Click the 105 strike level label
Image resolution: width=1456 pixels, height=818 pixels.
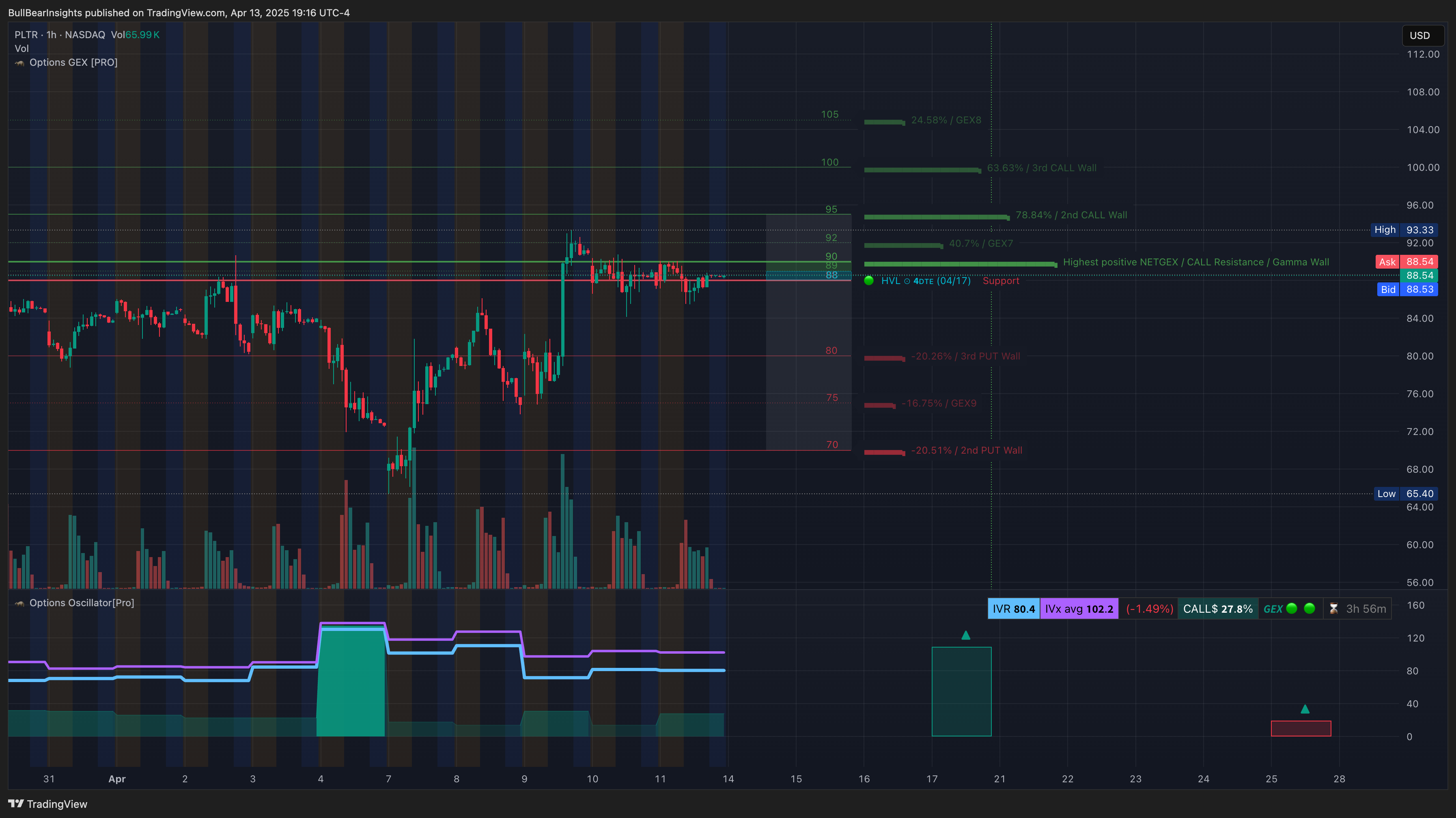click(x=830, y=115)
